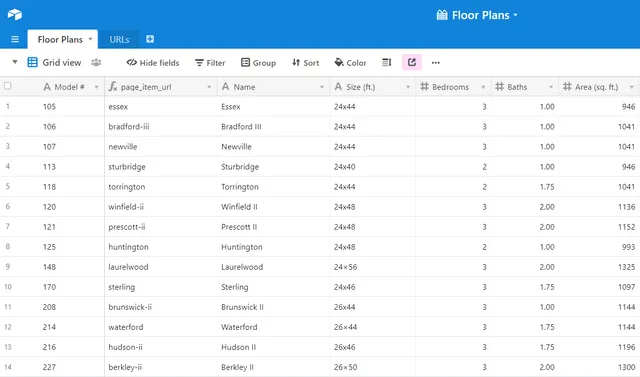This screenshot has width=640, height=377.
Task: Select the Torrington name cell
Action: [x=273, y=186]
